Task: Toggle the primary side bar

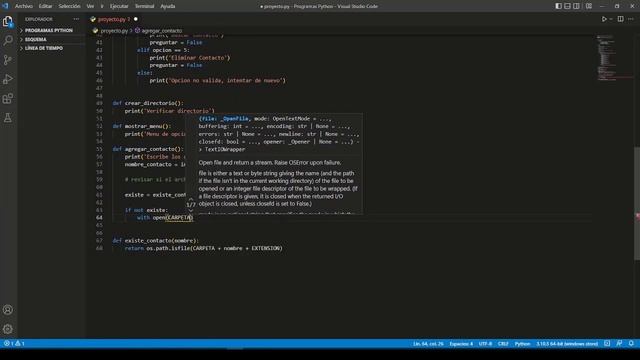Action: tap(558, 6)
